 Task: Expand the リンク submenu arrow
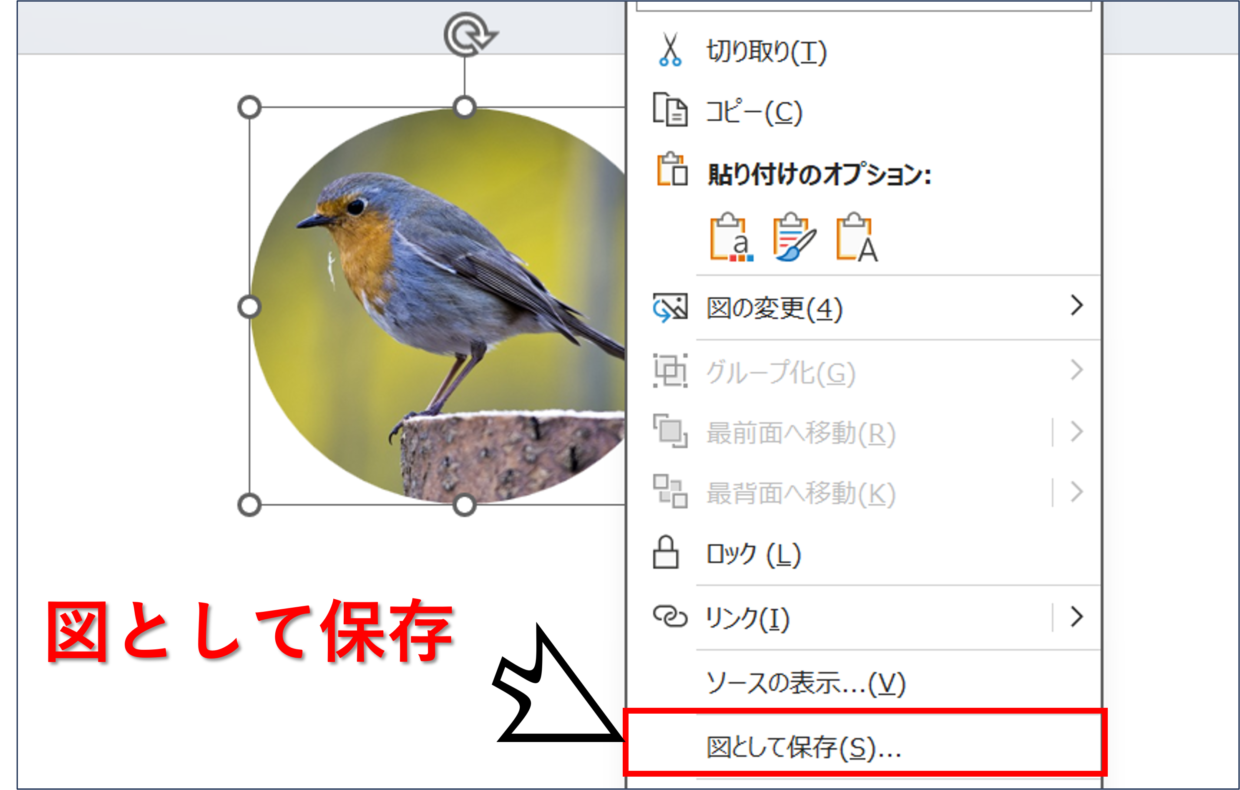tap(1076, 616)
